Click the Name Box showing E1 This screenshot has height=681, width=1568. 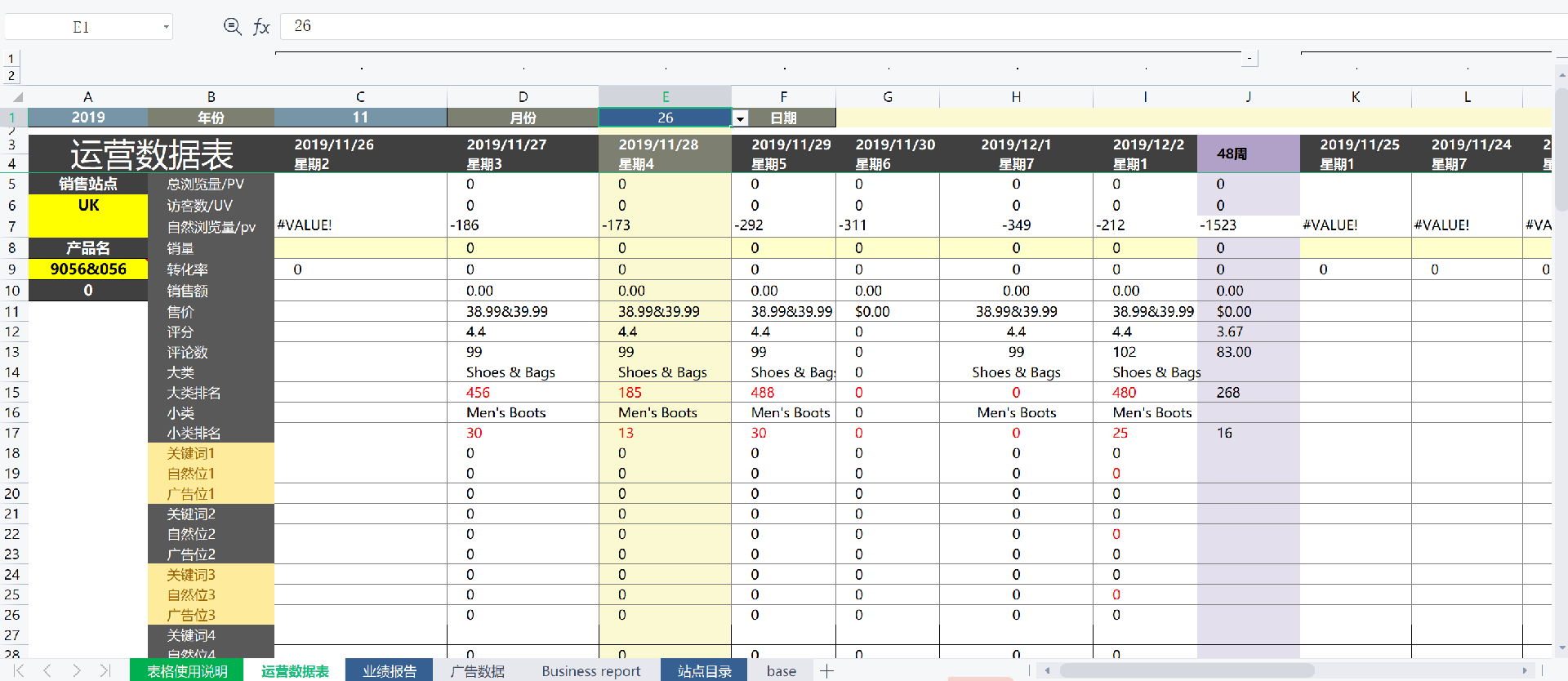click(81, 27)
